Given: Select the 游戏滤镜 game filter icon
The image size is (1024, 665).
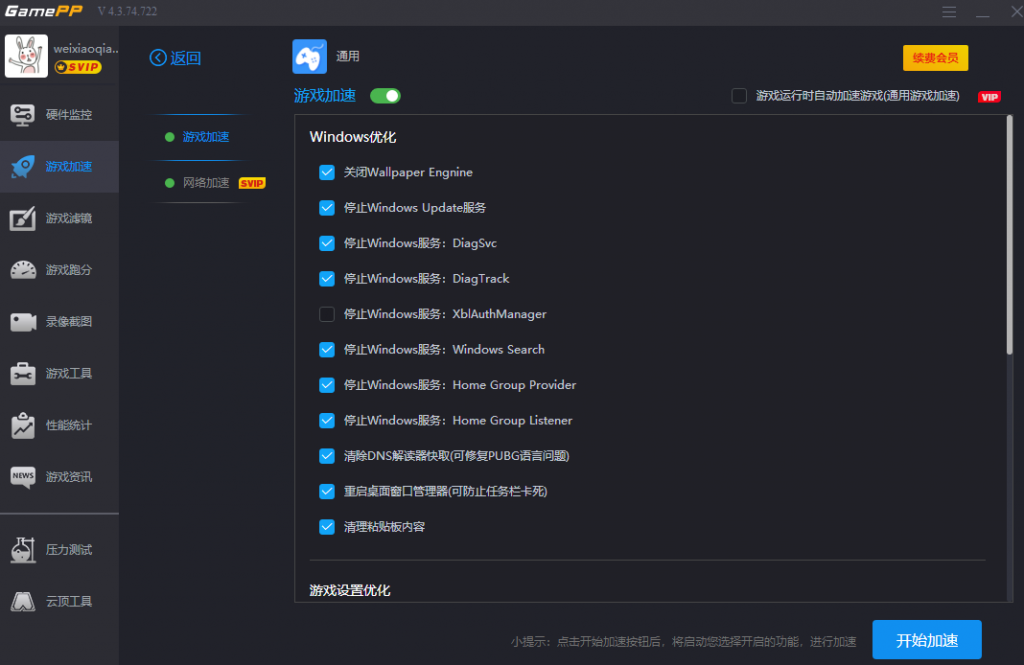Looking at the screenshot, I should [59, 218].
